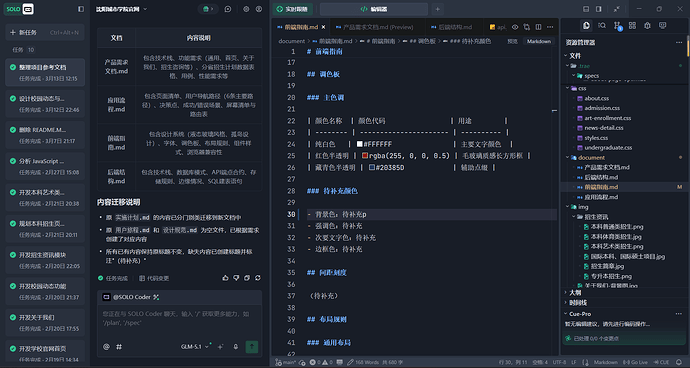Viewport: 690px width, 368px height.
Task: Open the Search panel icon
Action: (602, 26)
